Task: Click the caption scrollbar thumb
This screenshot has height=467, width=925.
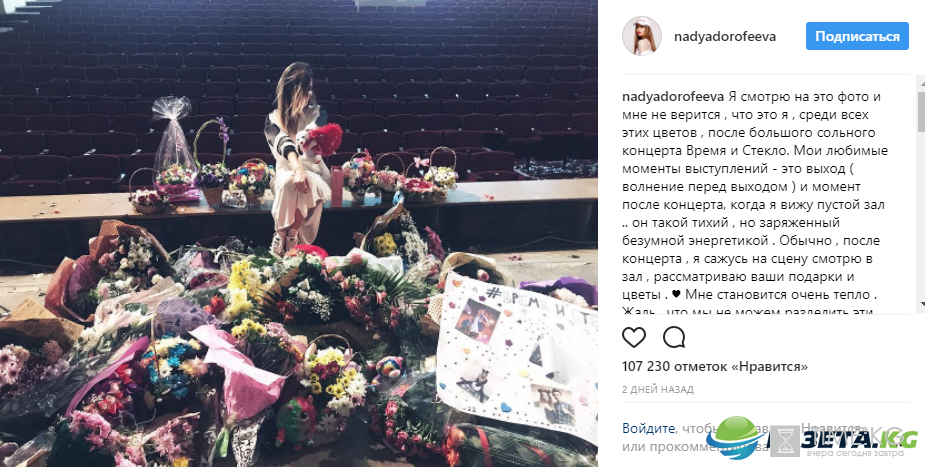Action: click(x=920, y=110)
